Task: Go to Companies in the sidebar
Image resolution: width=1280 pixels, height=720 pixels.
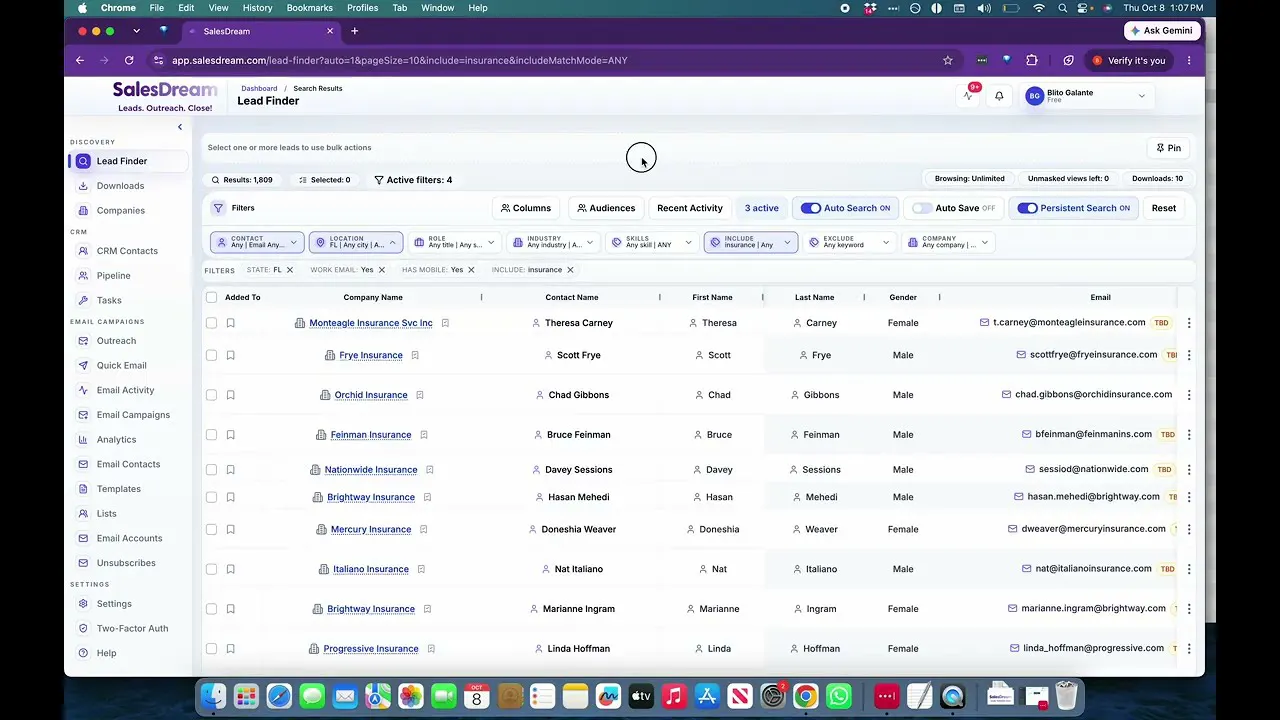Action: tap(120, 211)
